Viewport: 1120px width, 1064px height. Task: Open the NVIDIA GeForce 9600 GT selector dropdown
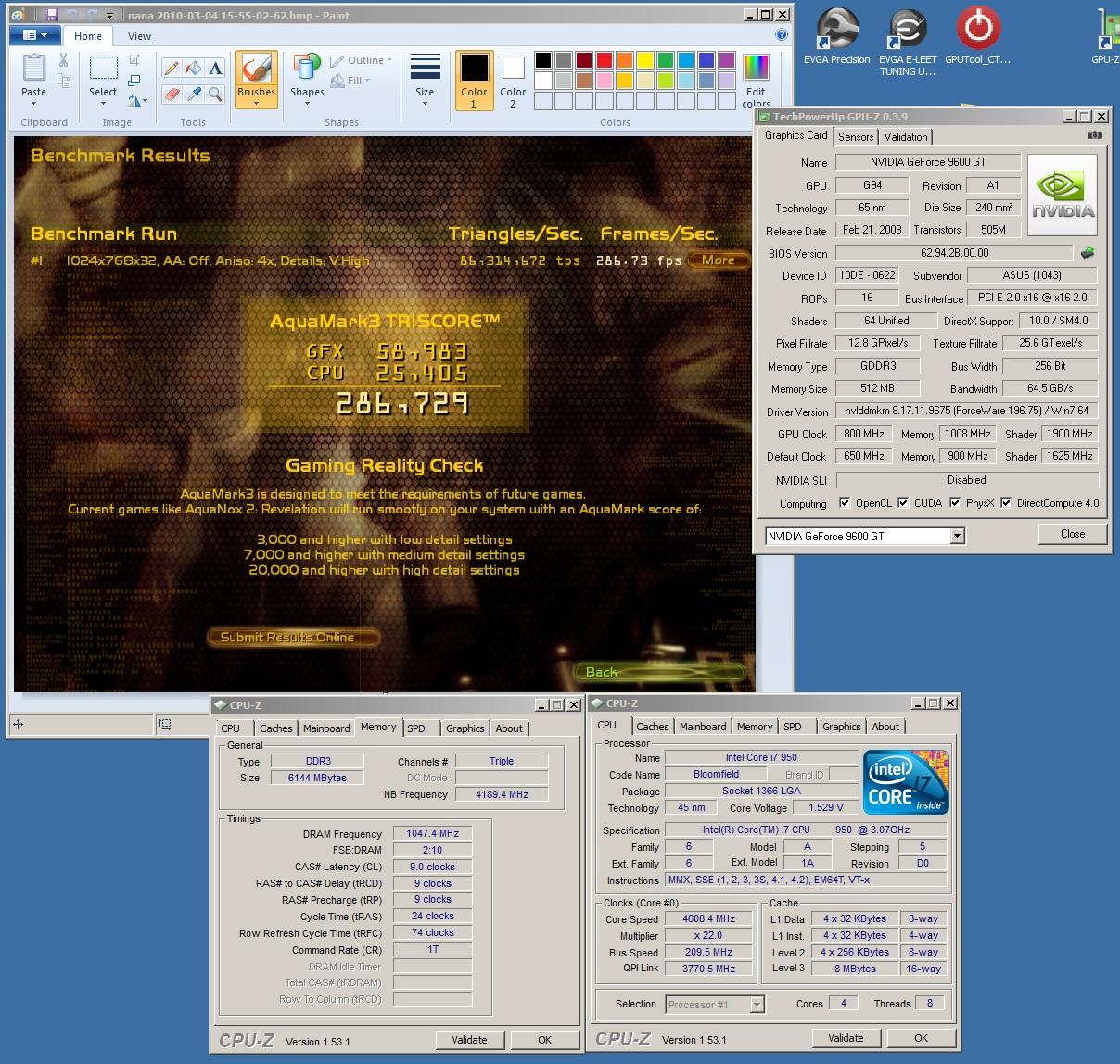[x=958, y=536]
